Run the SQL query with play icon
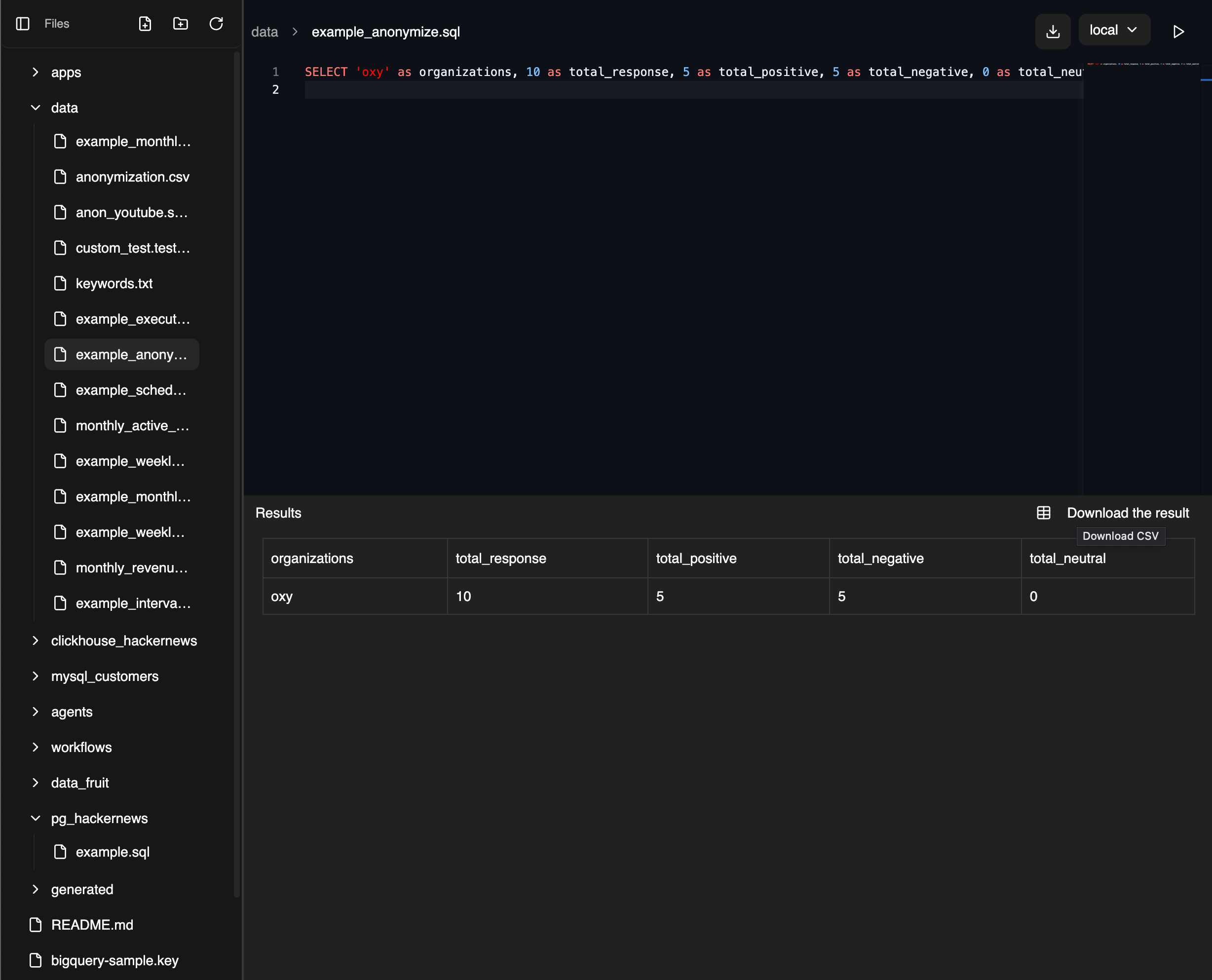This screenshot has height=980, width=1212. pos(1178,32)
